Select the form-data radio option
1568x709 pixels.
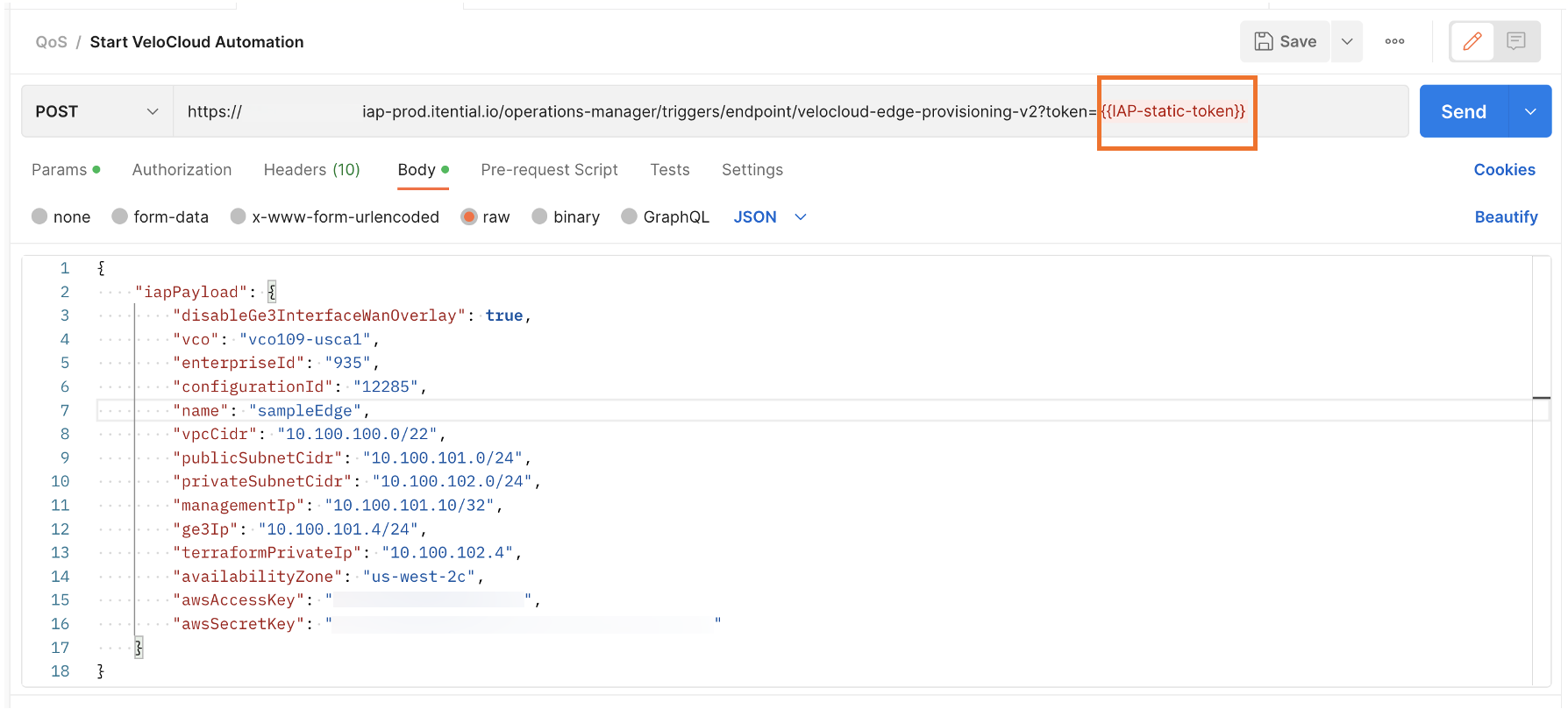click(x=120, y=216)
